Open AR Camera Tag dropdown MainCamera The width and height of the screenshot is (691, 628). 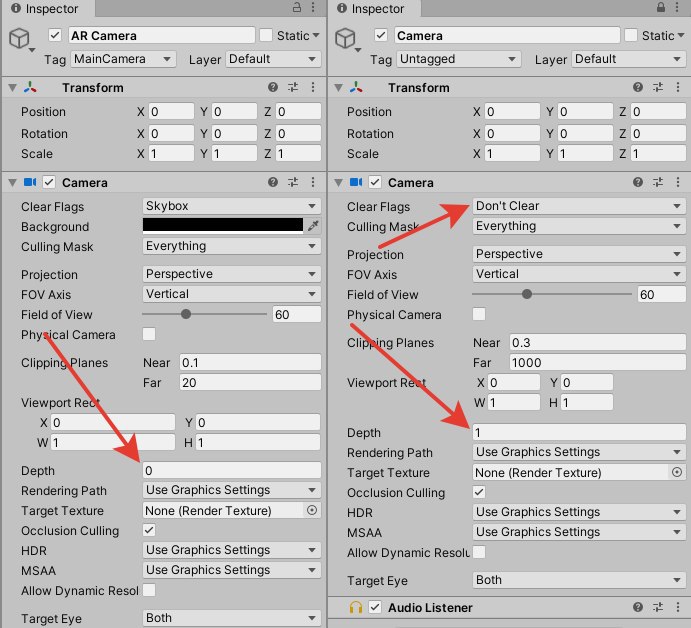pyautogui.click(x=123, y=59)
